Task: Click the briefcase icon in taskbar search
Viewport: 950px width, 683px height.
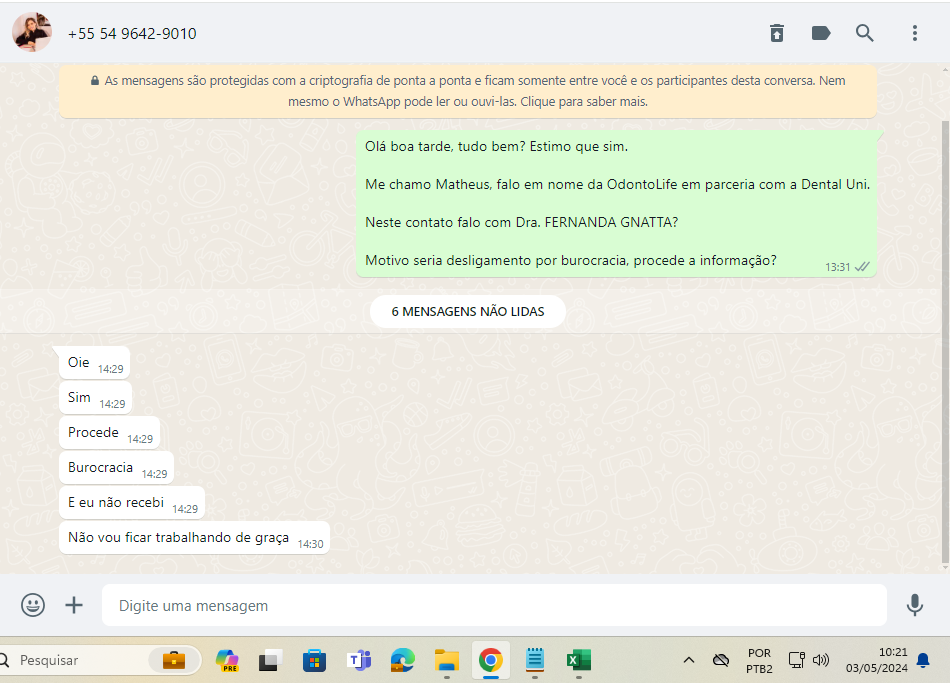Action: (174, 660)
